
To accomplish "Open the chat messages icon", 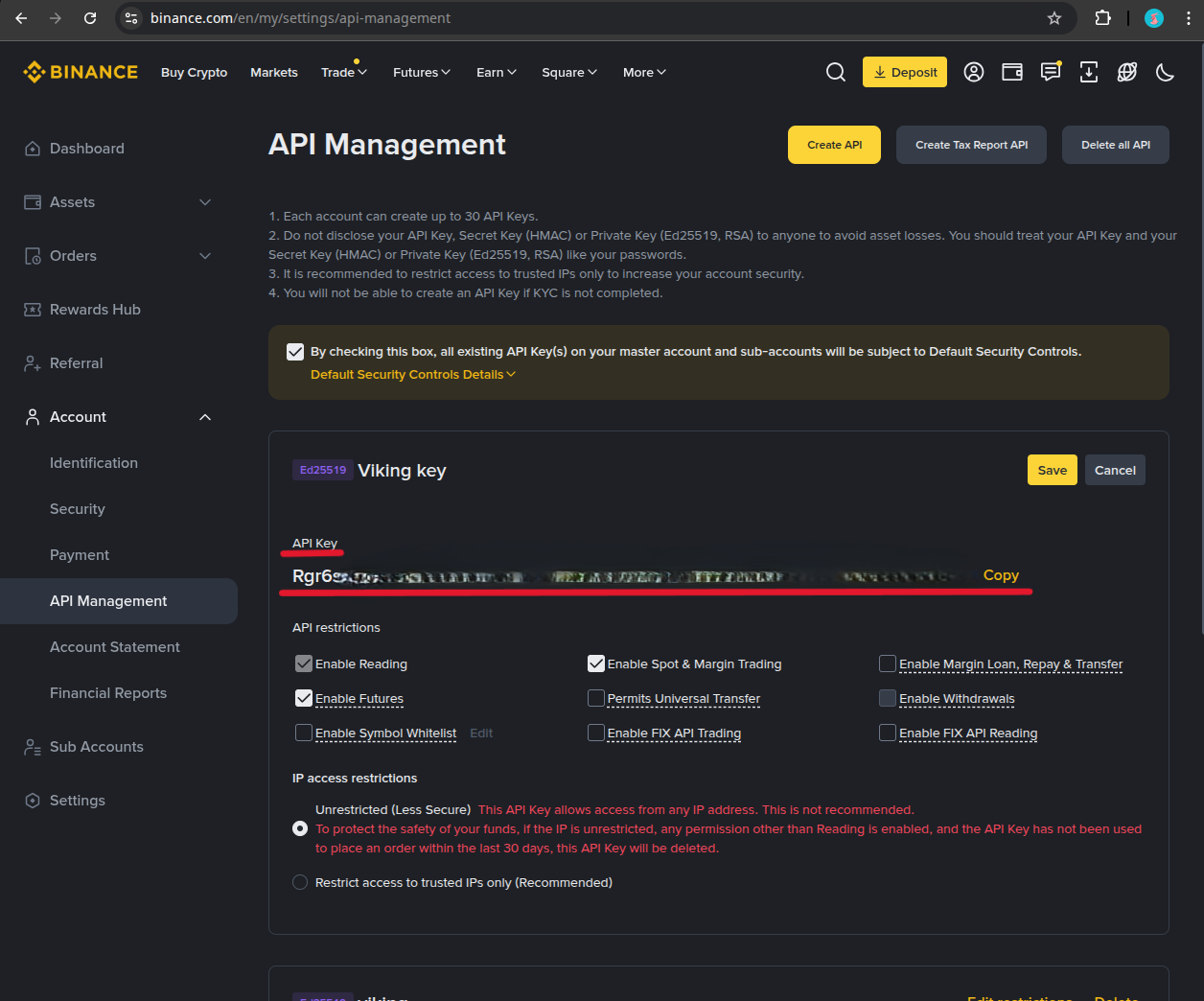I will (1051, 72).
